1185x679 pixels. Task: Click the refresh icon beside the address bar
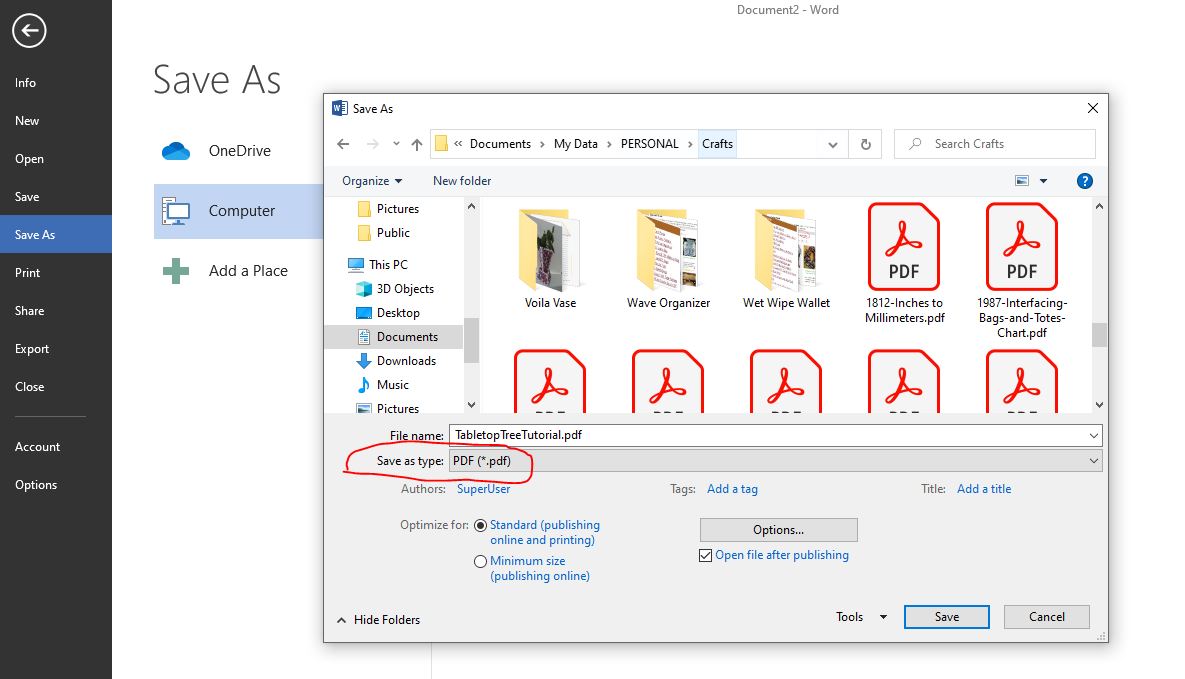[864, 144]
